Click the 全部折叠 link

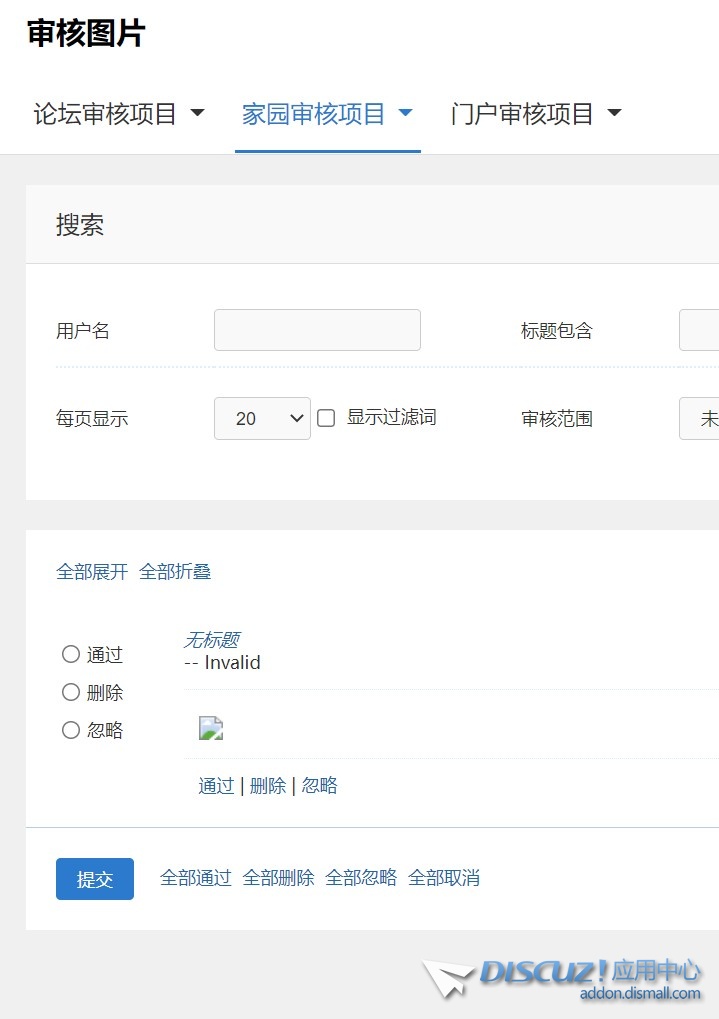tap(175, 572)
